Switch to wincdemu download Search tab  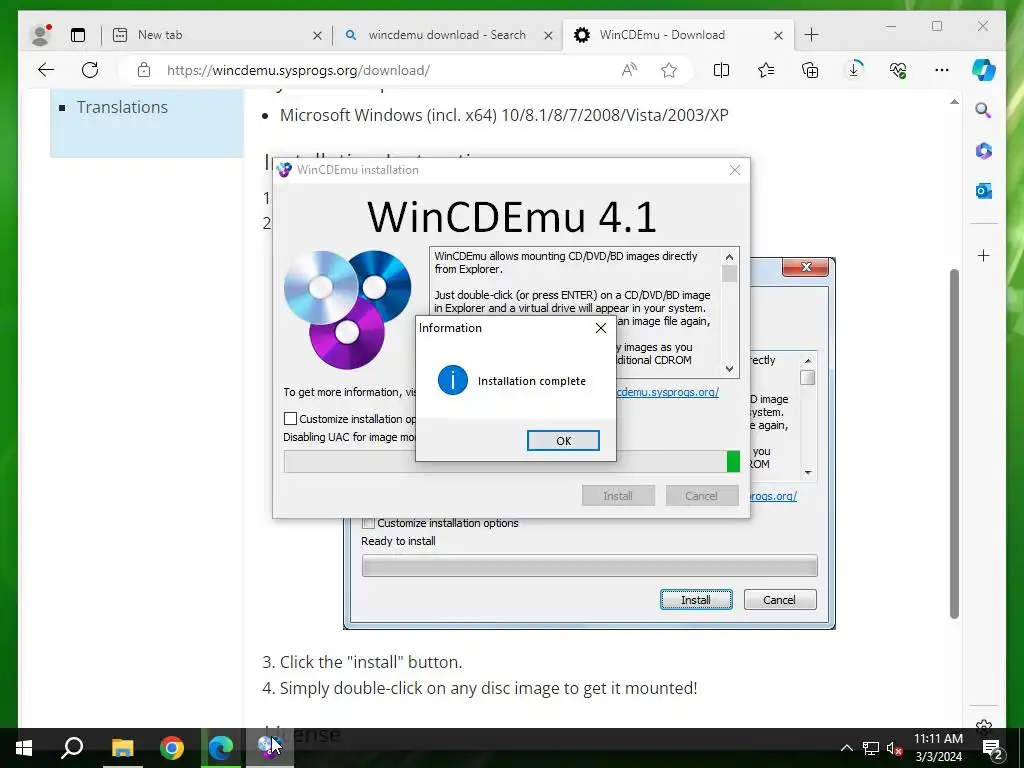(x=447, y=35)
